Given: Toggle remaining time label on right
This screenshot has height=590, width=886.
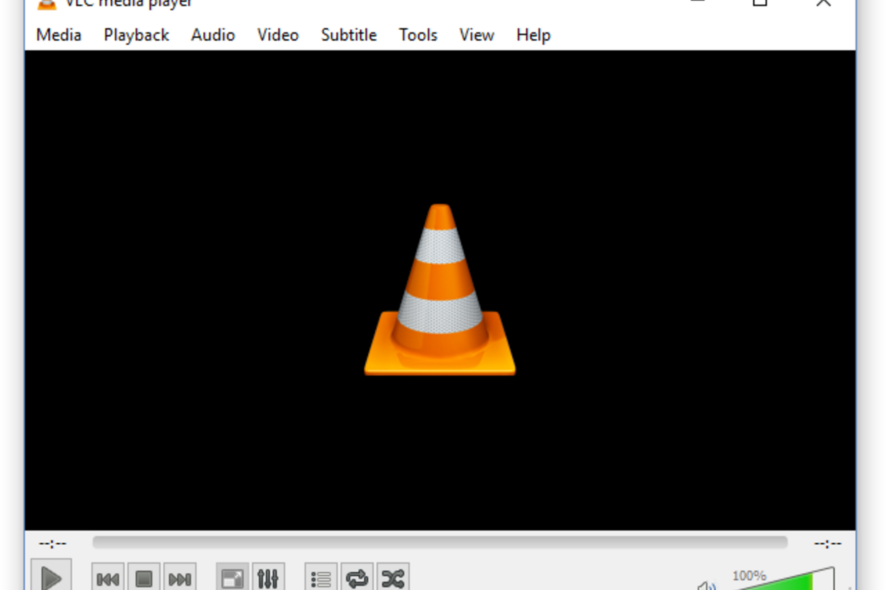Looking at the screenshot, I should click(x=827, y=544).
